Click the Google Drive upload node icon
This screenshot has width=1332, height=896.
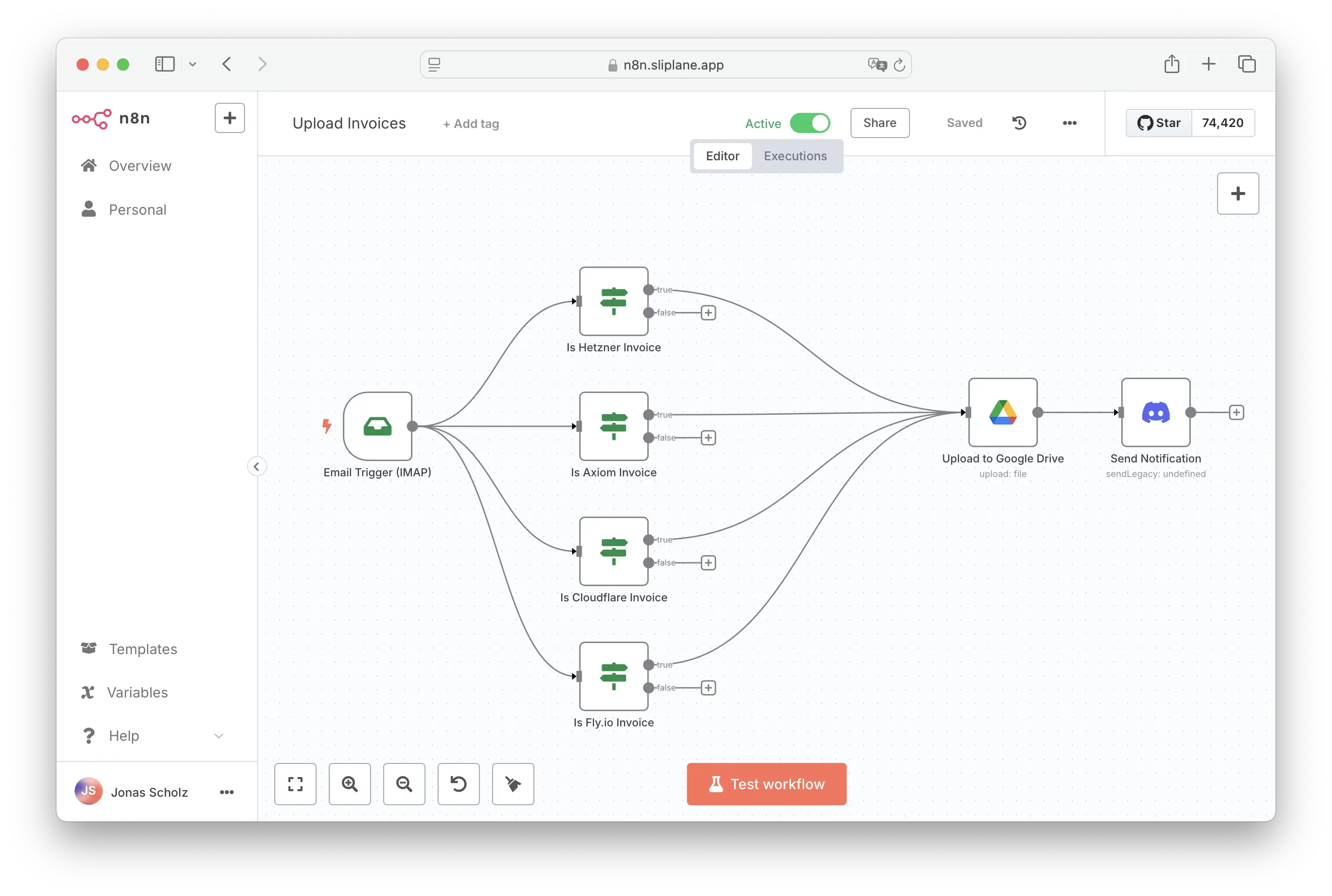click(1003, 412)
